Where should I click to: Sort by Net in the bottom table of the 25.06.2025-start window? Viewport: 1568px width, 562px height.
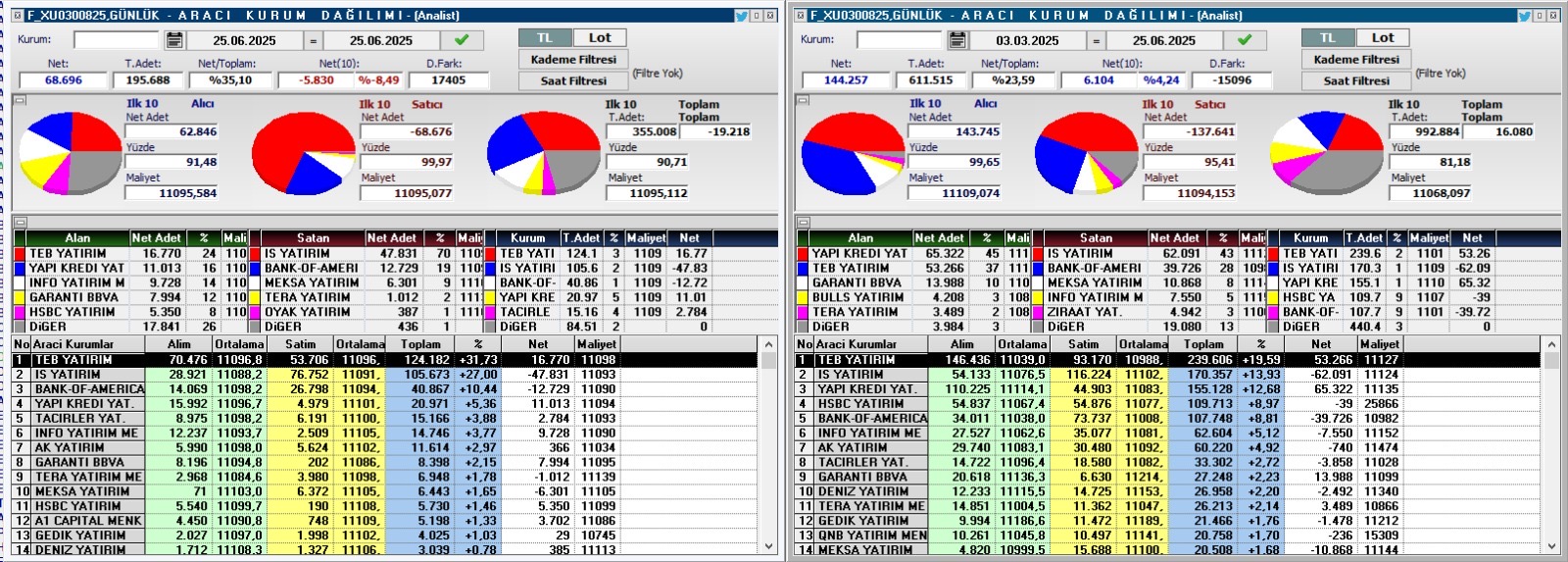(x=538, y=344)
